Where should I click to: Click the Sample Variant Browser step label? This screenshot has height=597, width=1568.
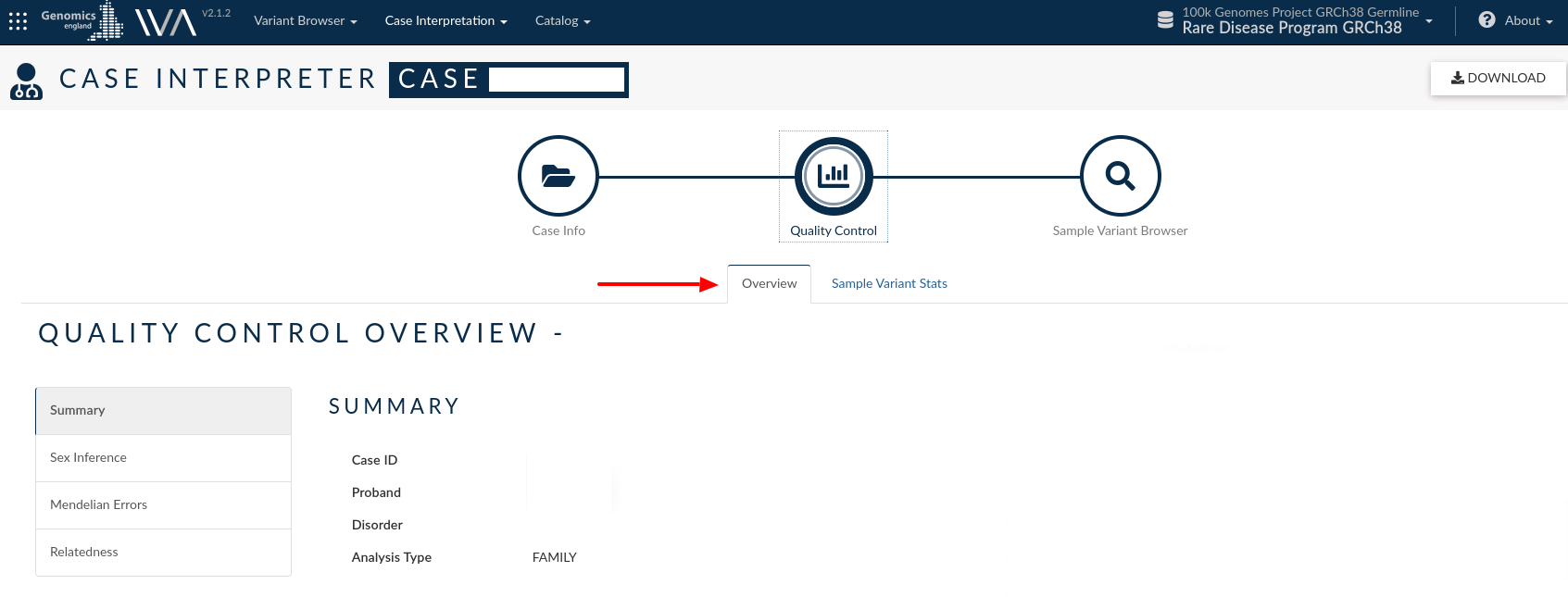click(x=1120, y=230)
